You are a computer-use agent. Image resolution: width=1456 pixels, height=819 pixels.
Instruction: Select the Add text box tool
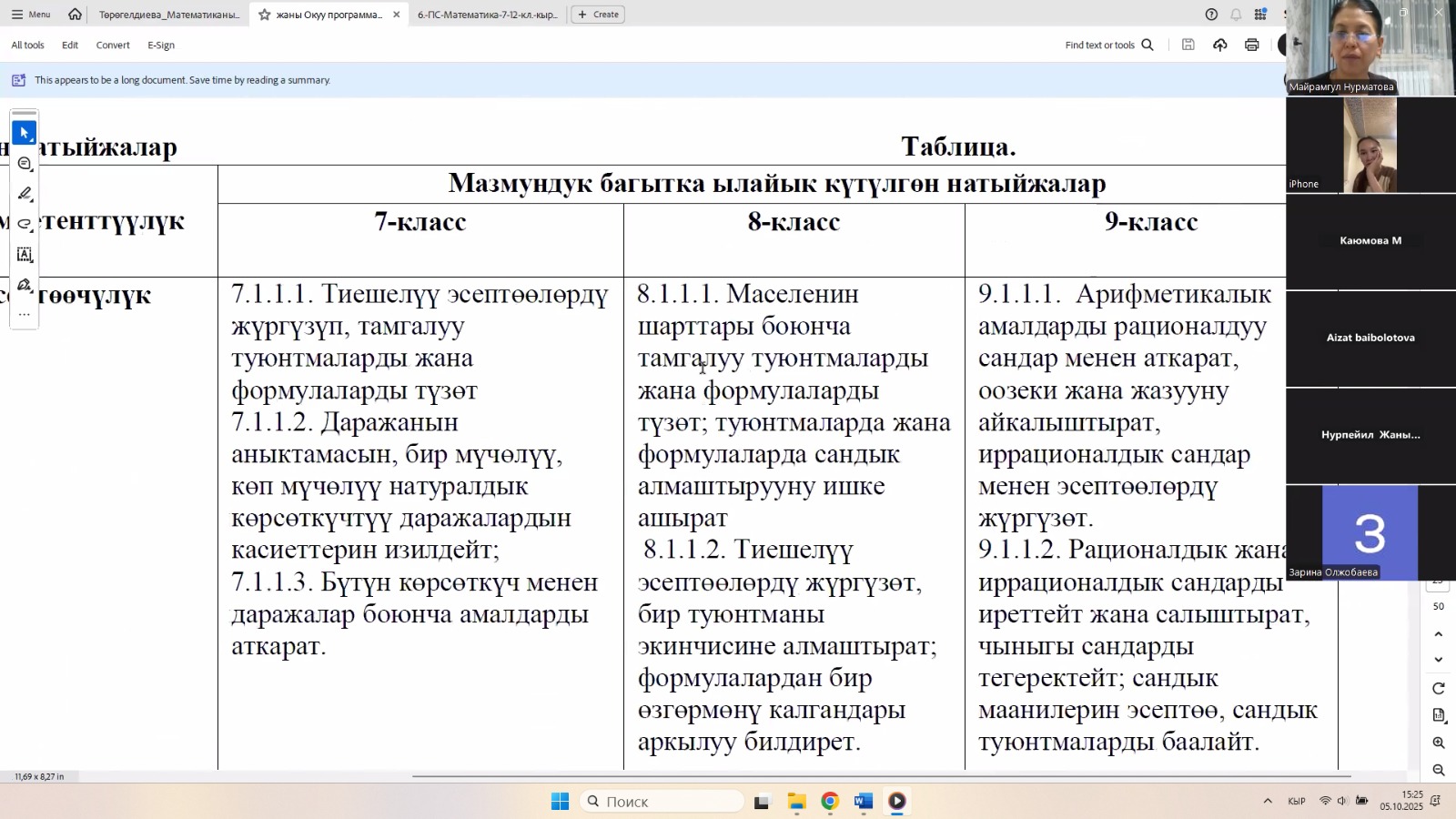[25, 255]
